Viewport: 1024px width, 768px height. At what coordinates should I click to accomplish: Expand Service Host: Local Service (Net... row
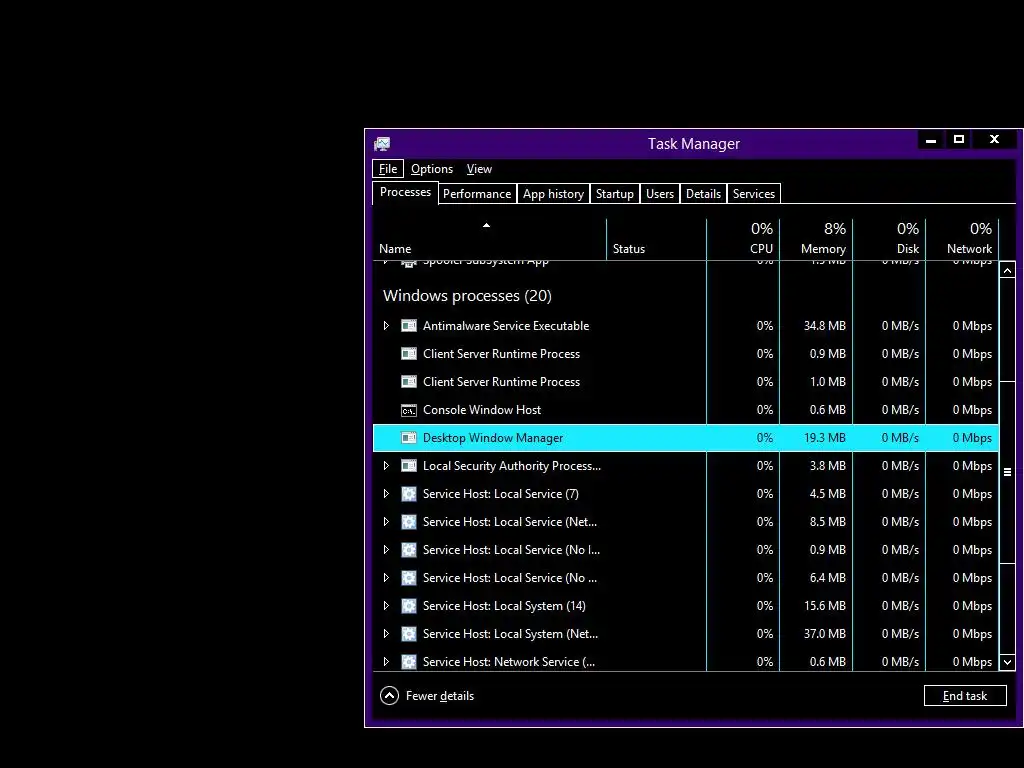point(386,522)
